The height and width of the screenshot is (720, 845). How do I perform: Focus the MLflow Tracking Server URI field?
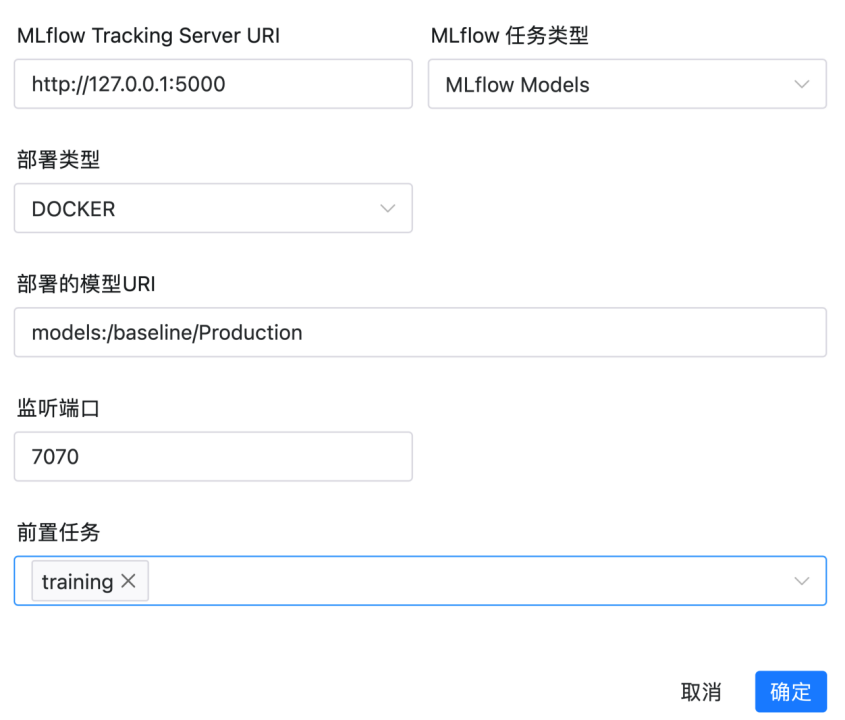[x=213, y=84]
